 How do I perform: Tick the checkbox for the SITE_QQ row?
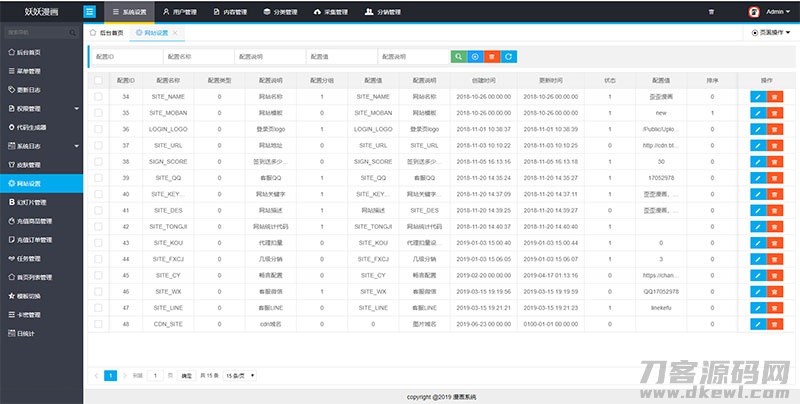tap(98, 178)
